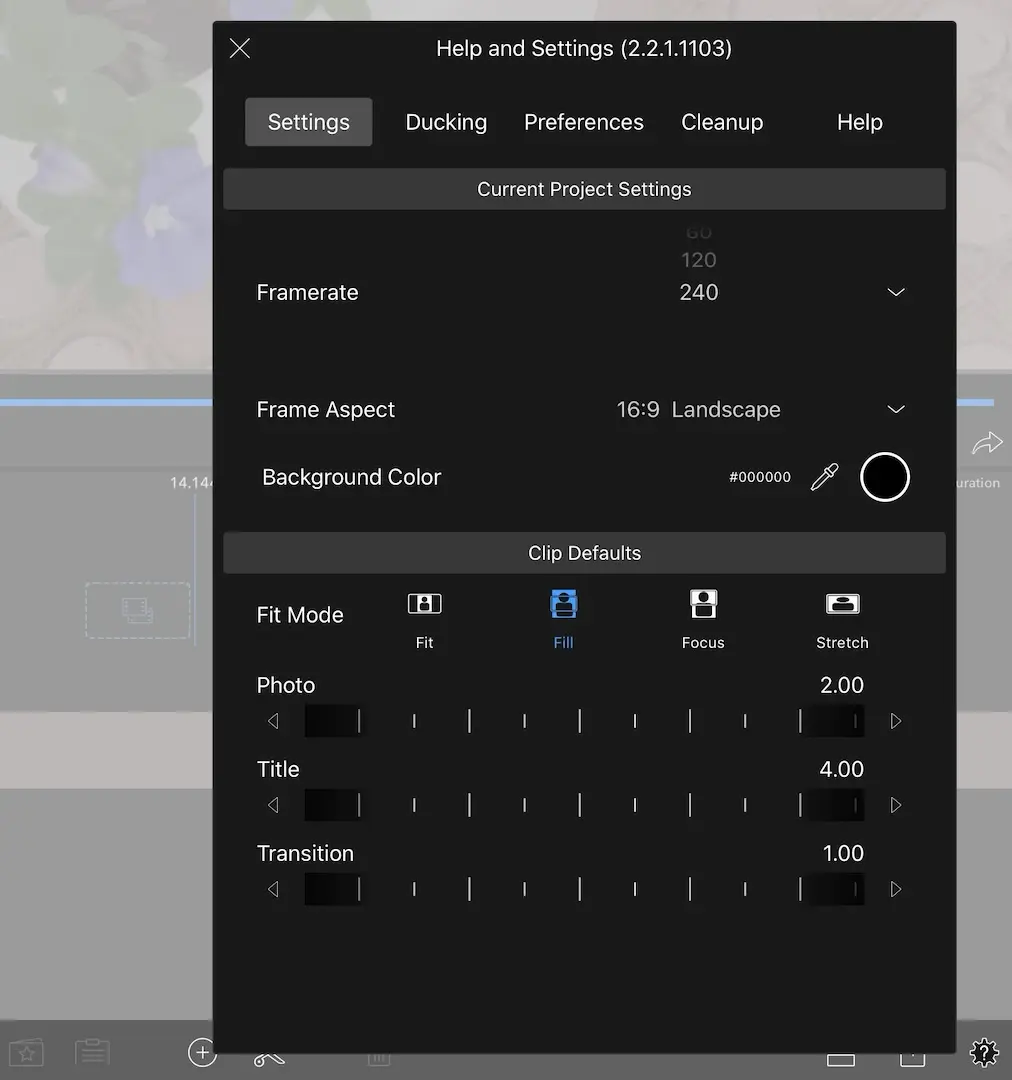Image resolution: width=1012 pixels, height=1080 pixels.
Task: Select the Focus fit mode
Action: [x=703, y=605]
